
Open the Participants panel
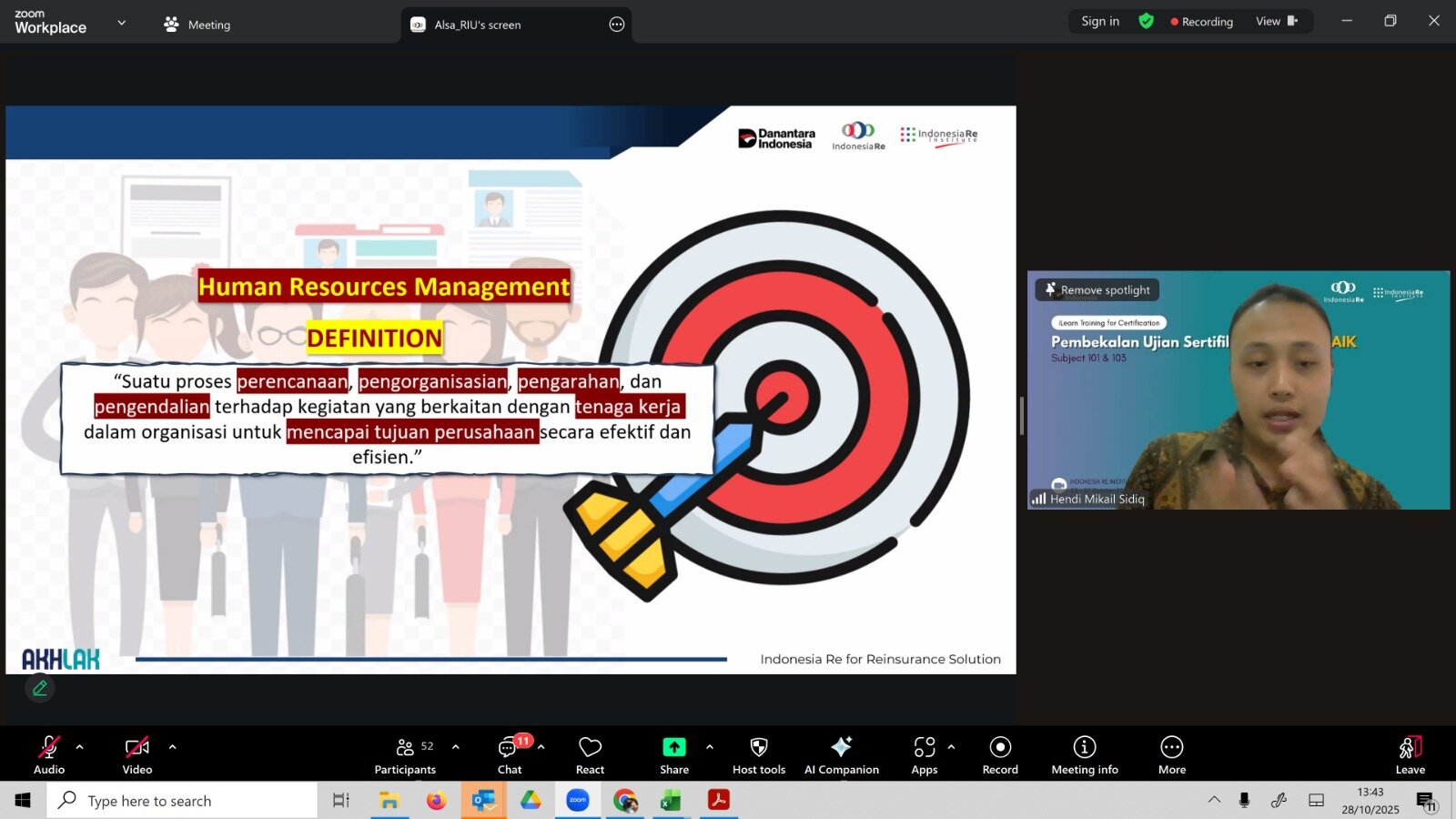pos(405,755)
